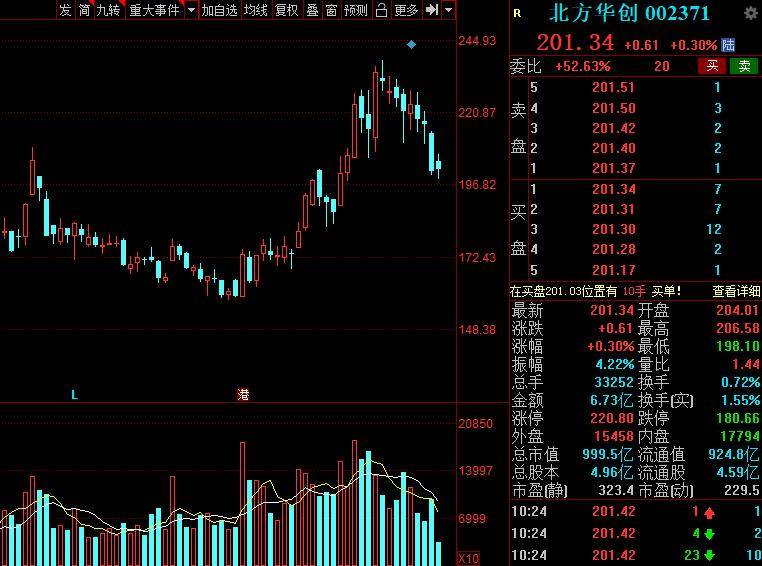
Task: Click the jump-to-end arrow icon
Action: (432, 10)
